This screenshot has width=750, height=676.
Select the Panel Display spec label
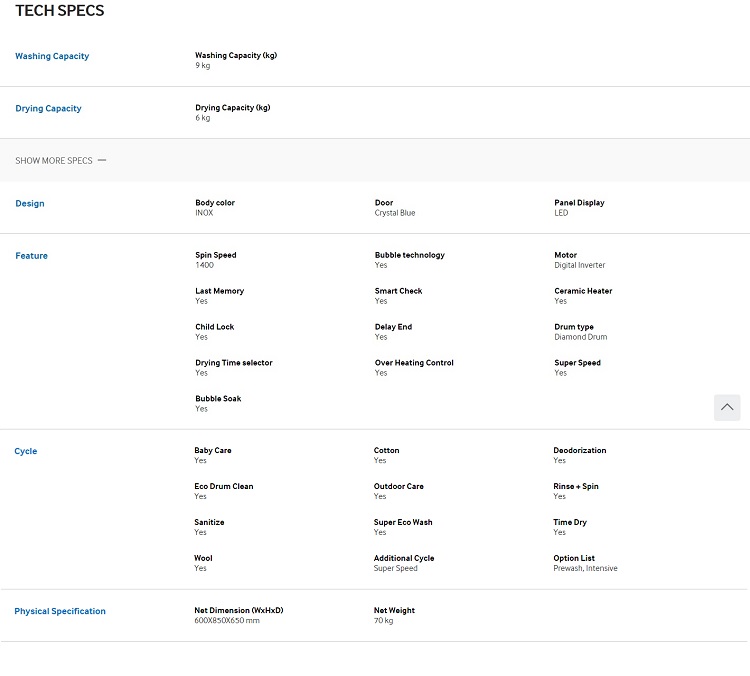(x=579, y=203)
